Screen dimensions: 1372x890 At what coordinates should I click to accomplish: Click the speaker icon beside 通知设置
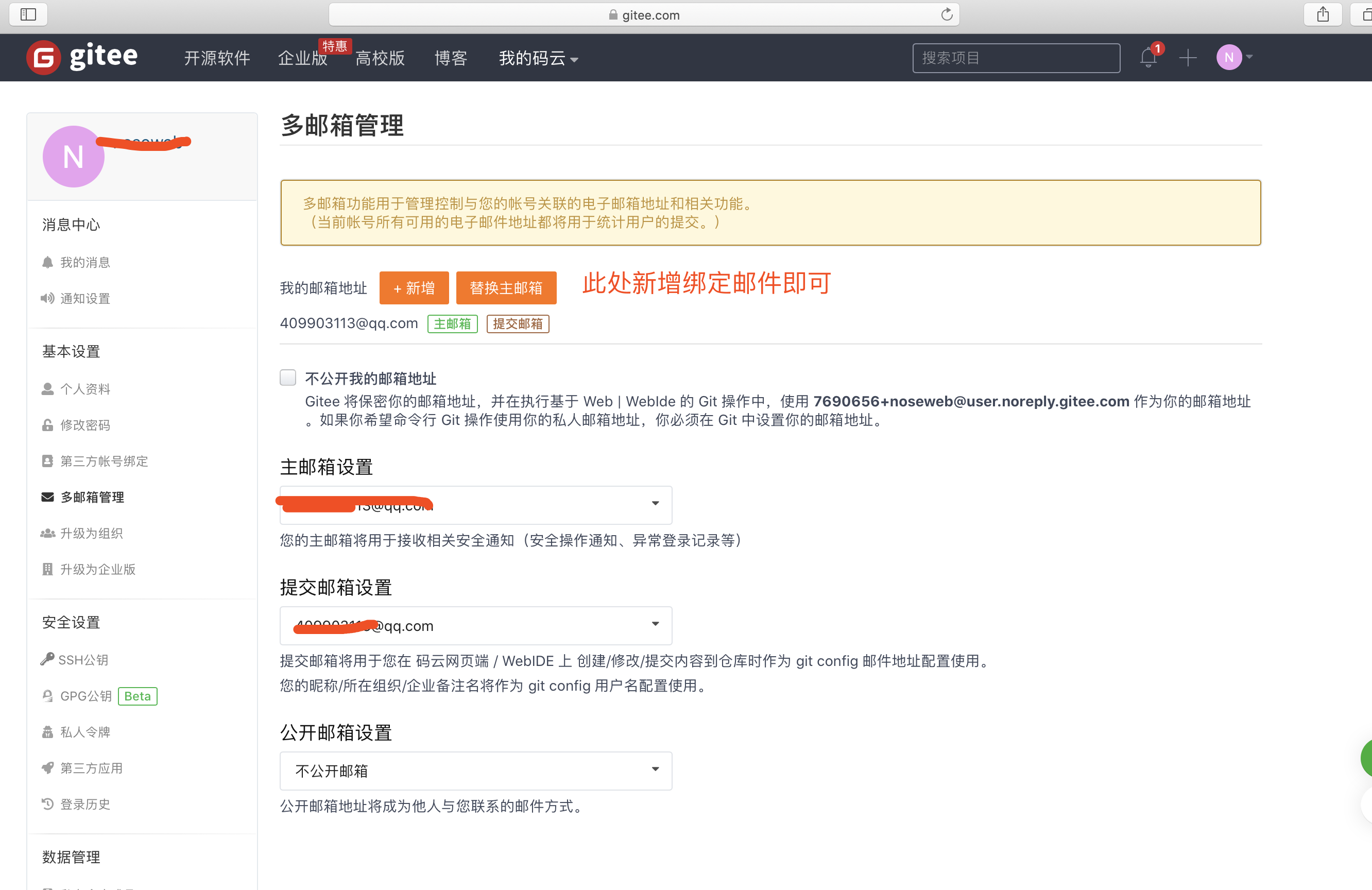coord(48,299)
